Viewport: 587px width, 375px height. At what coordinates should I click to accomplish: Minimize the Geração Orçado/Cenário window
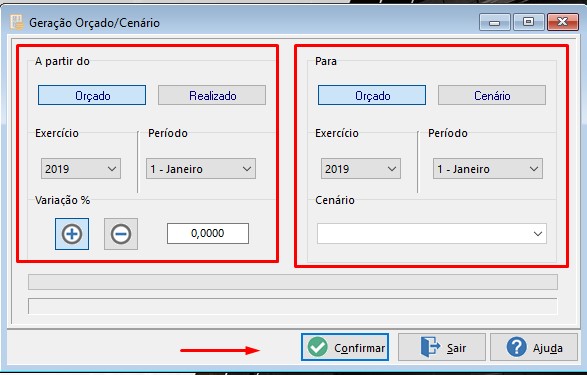495,22
